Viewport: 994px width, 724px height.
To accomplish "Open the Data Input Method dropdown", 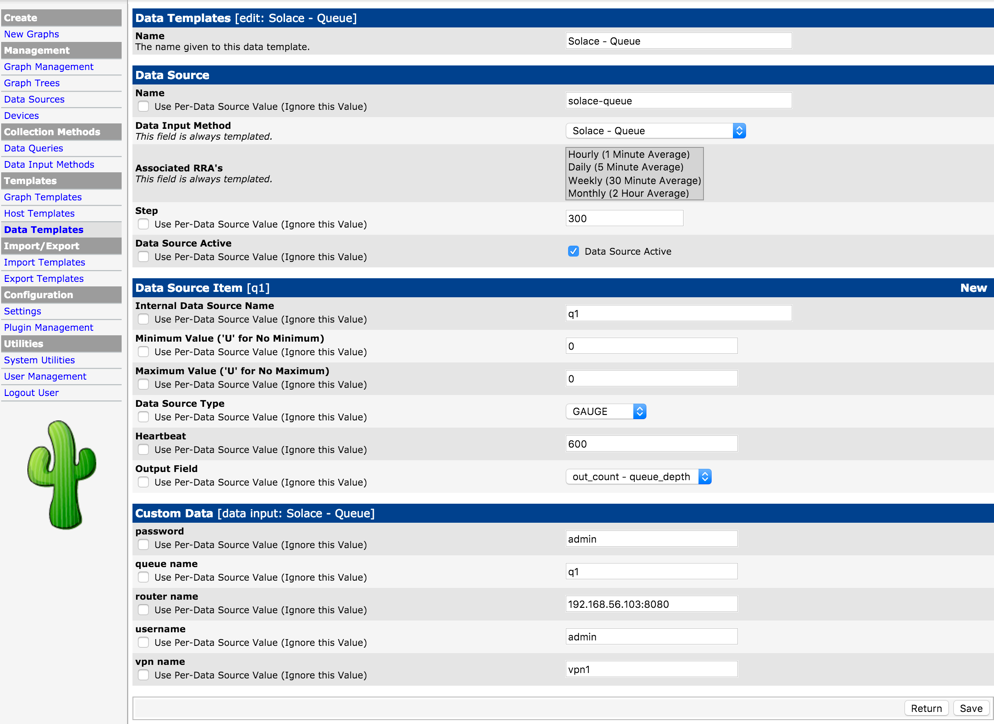I will [655, 131].
